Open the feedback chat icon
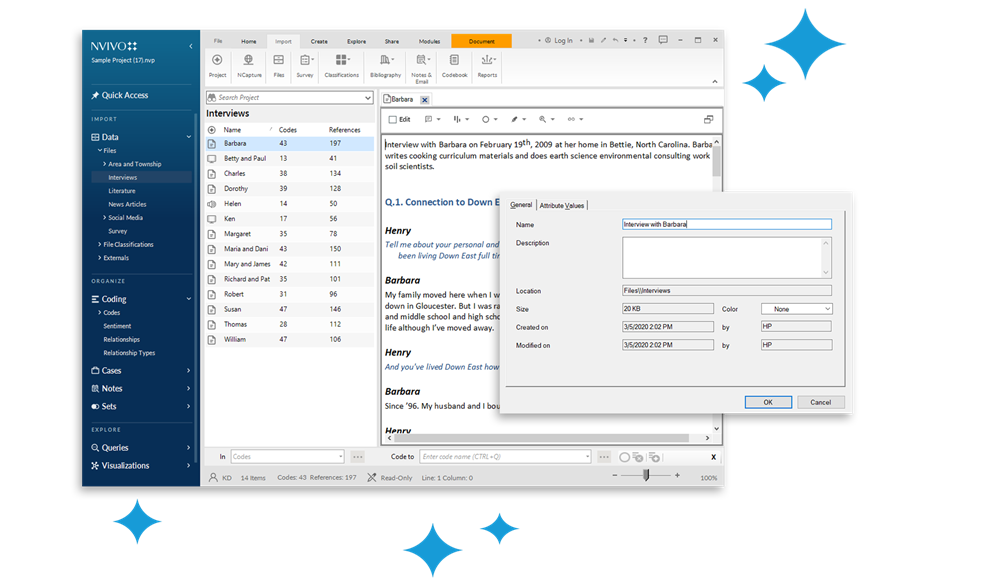Screen dimensions: 999x583 [x=663, y=40]
